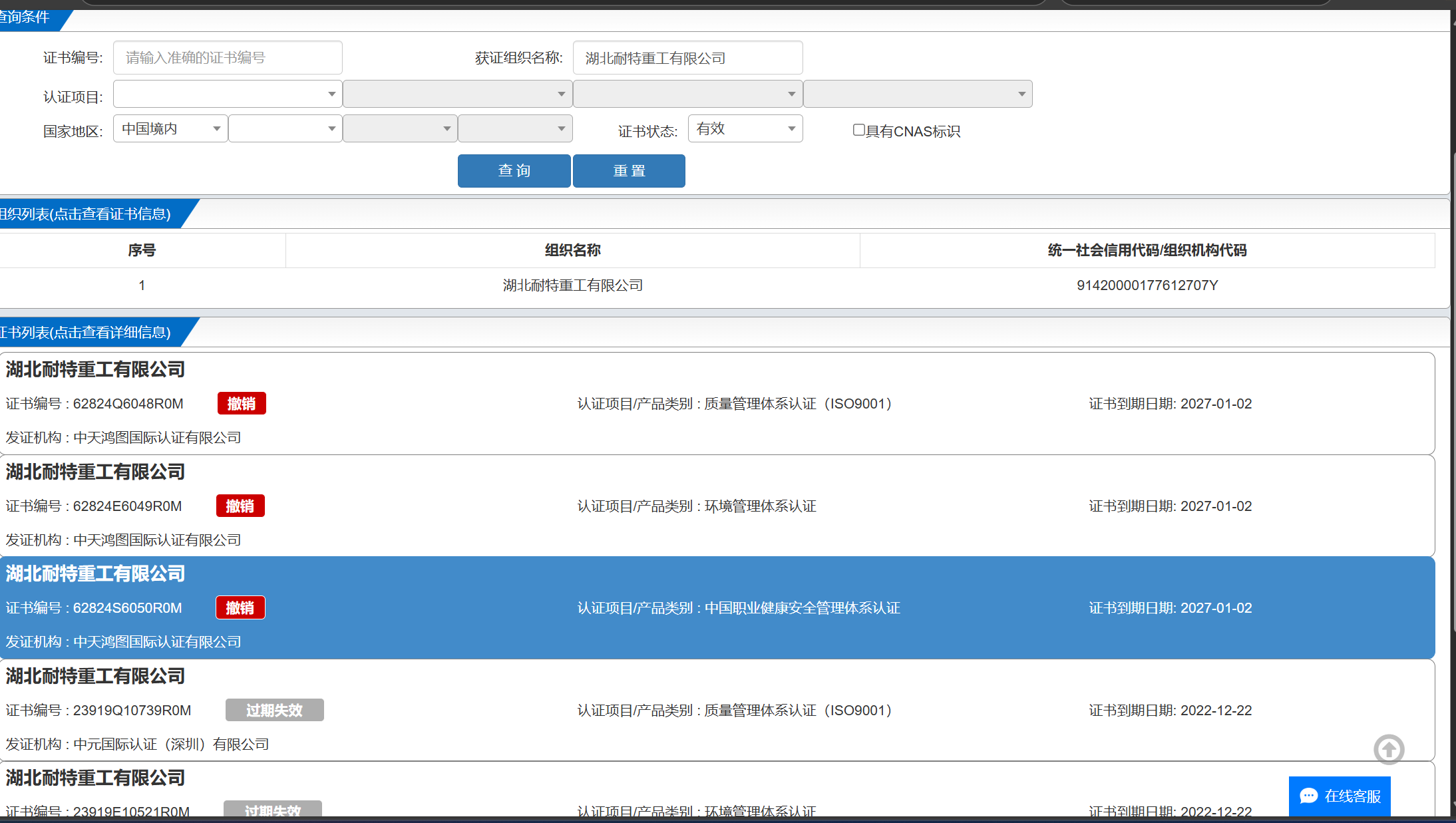
Task: Open the first 认证项目 dropdown
Action: (x=228, y=94)
